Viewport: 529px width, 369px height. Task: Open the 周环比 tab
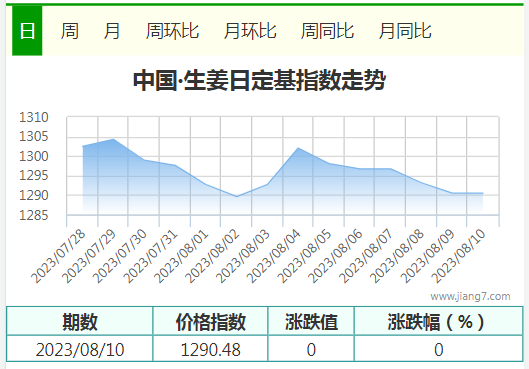172,31
